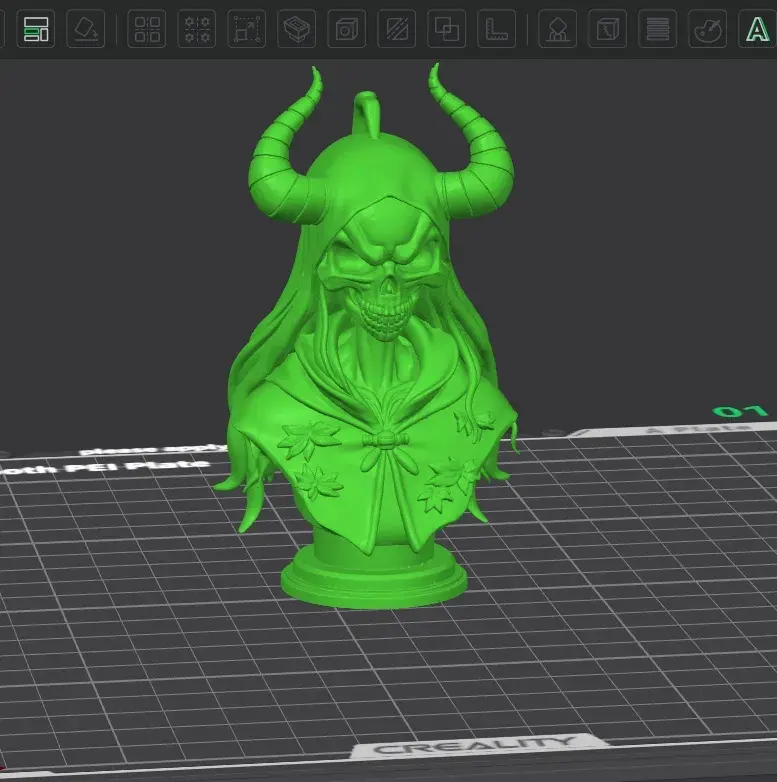Click the auto-orient tilted sheet icon
Image resolution: width=777 pixels, height=782 pixels.
coord(86,29)
